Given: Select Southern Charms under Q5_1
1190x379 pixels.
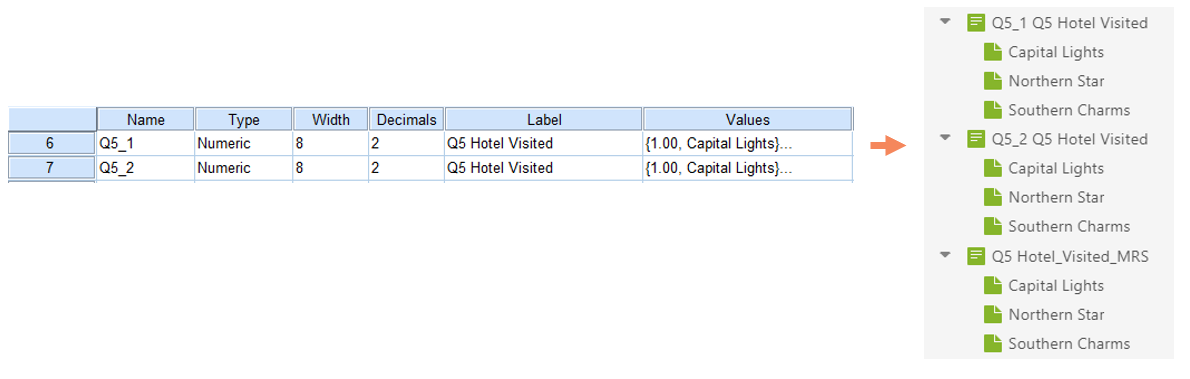Looking at the screenshot, I should (x=1069, y=110).
